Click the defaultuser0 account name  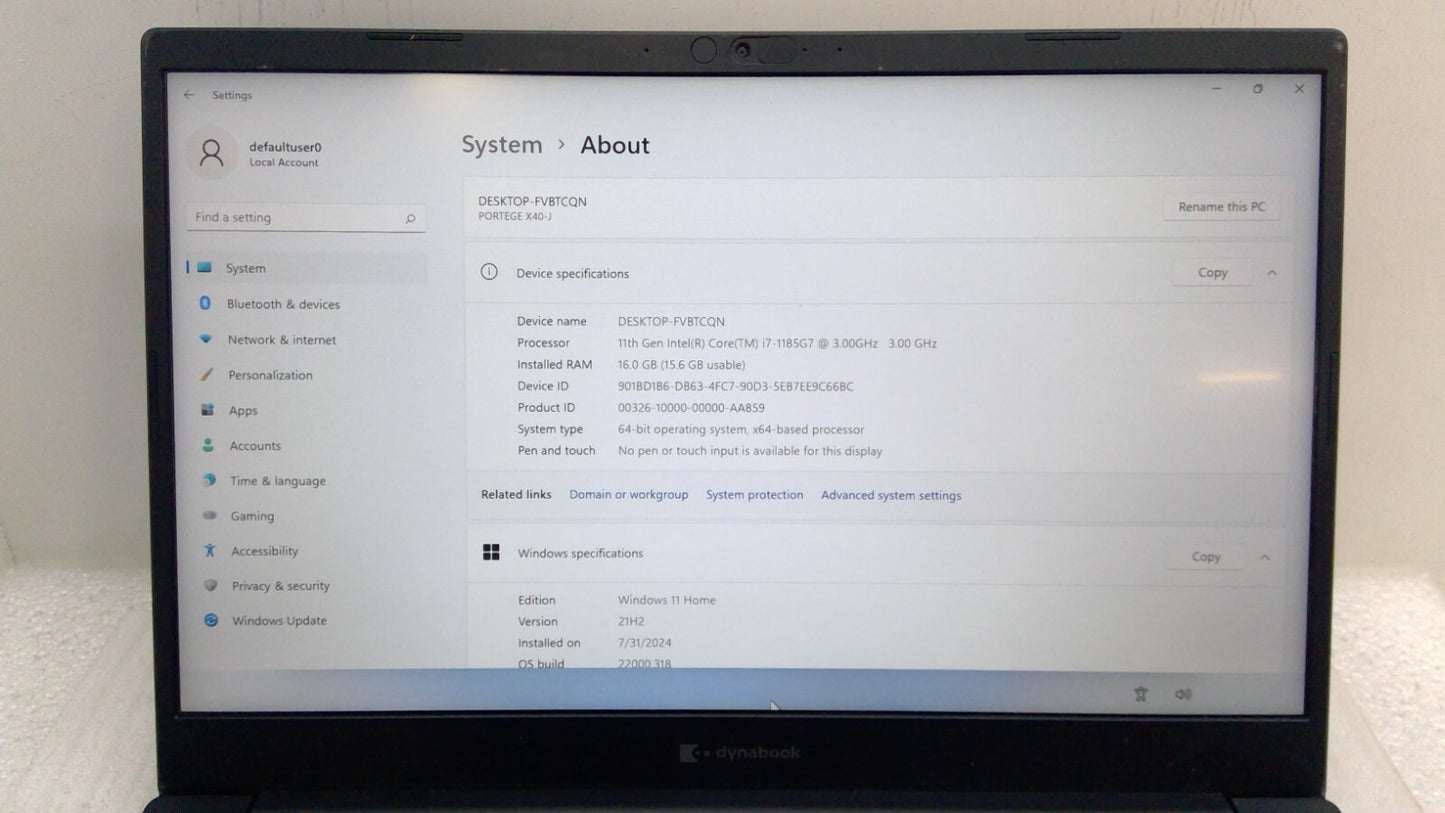[285, 147]
